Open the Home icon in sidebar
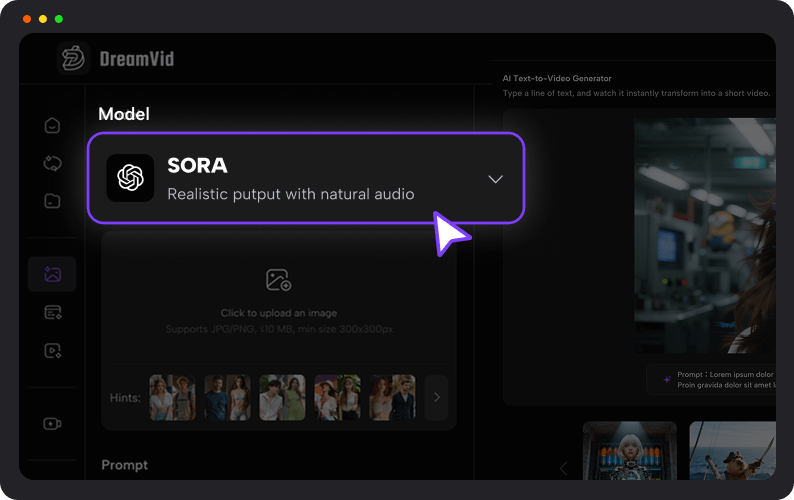 tap(52, 125)
